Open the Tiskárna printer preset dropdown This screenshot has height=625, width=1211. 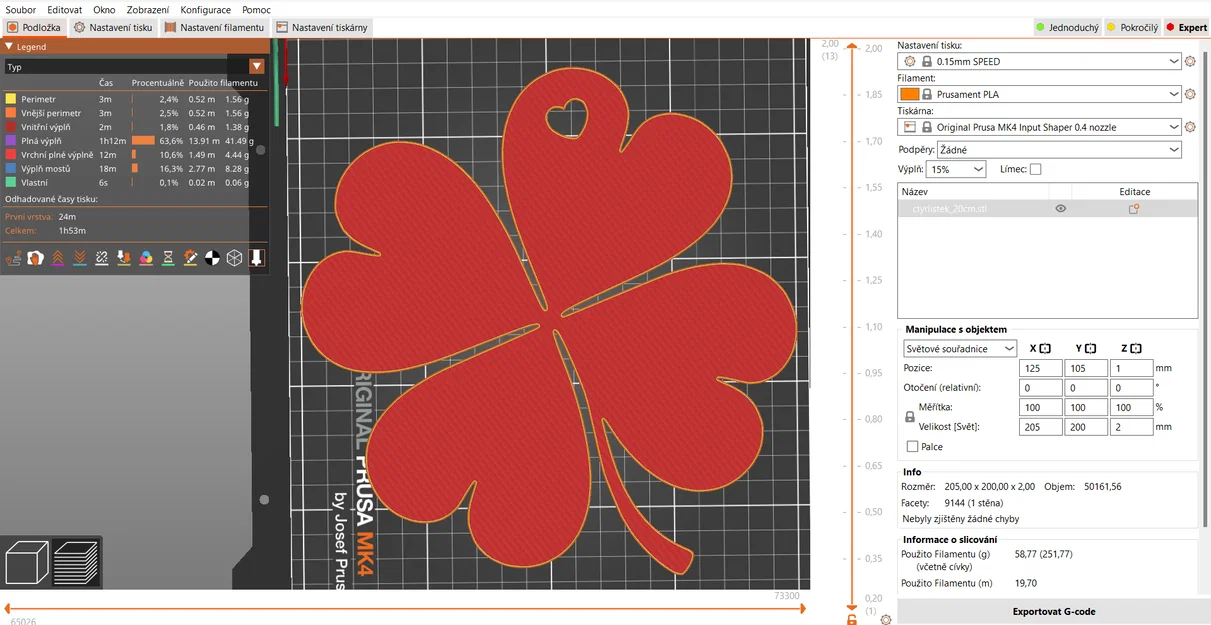point(1041,127)
